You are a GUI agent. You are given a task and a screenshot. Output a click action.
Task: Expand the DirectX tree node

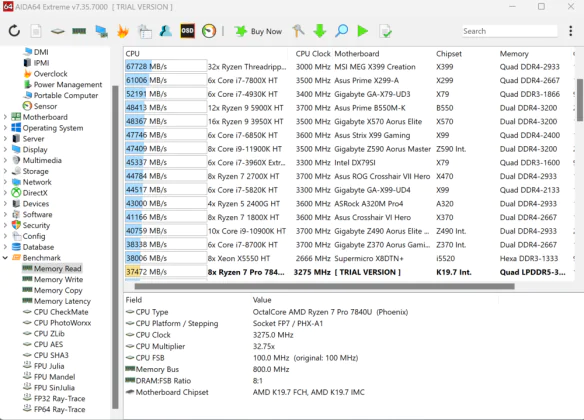5,192
